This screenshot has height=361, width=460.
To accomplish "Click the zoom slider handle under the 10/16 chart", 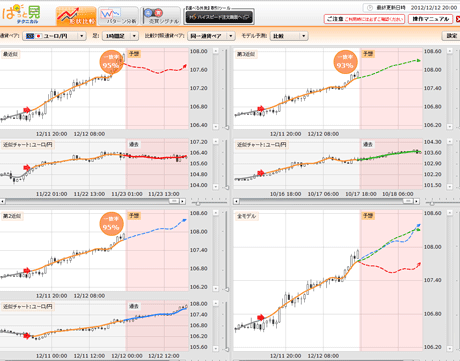I will point(432,203).
